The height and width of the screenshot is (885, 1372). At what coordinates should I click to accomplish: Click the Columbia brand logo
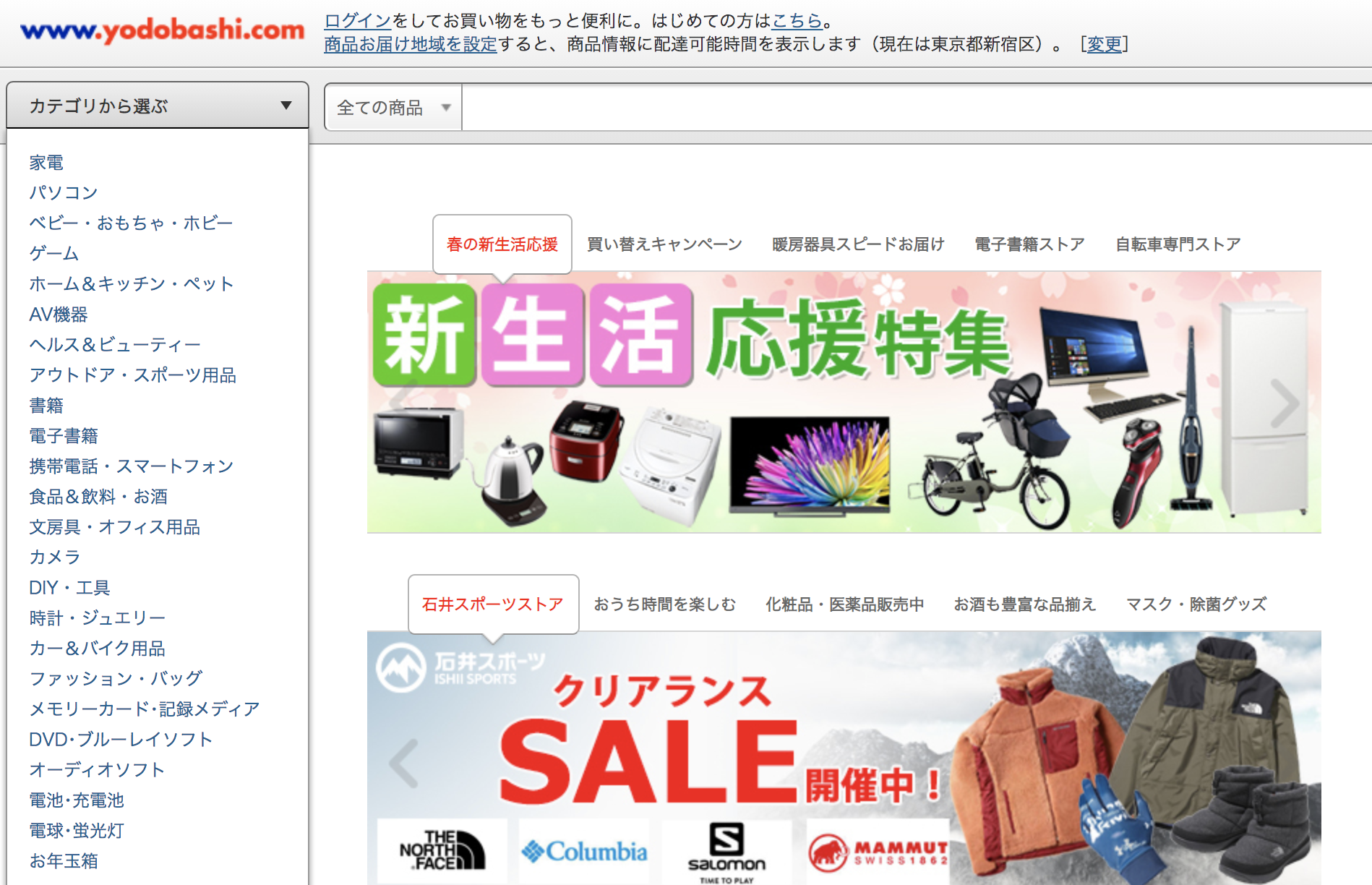tap(584, 851)
